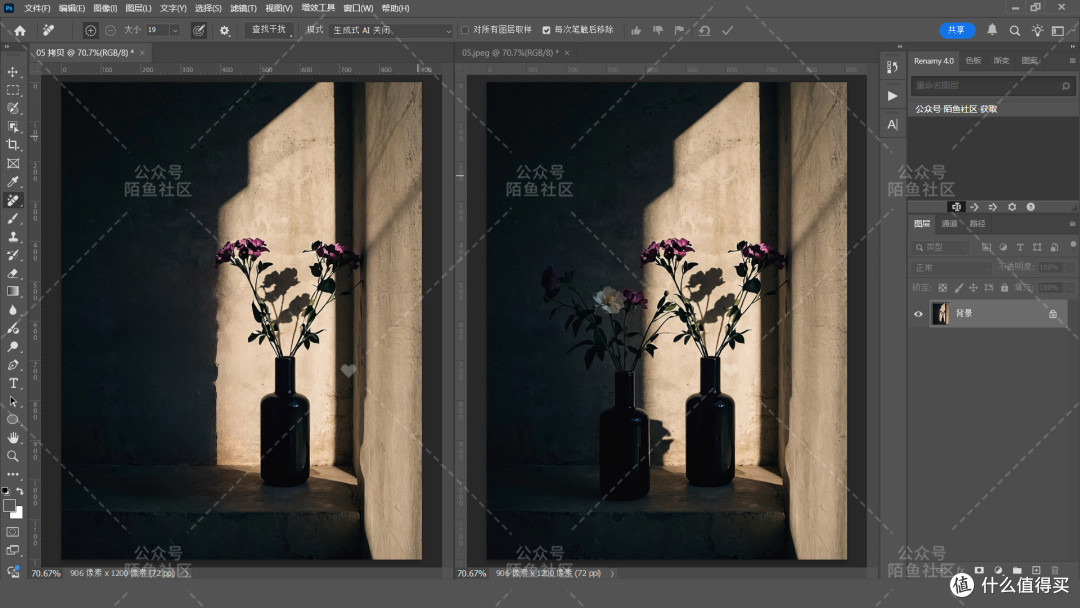Image resolution: width=1080 pixels, height=608 pixels.
Task: Open the brush size 大小 dropdown arrow
Action: [x=174, y=30]
